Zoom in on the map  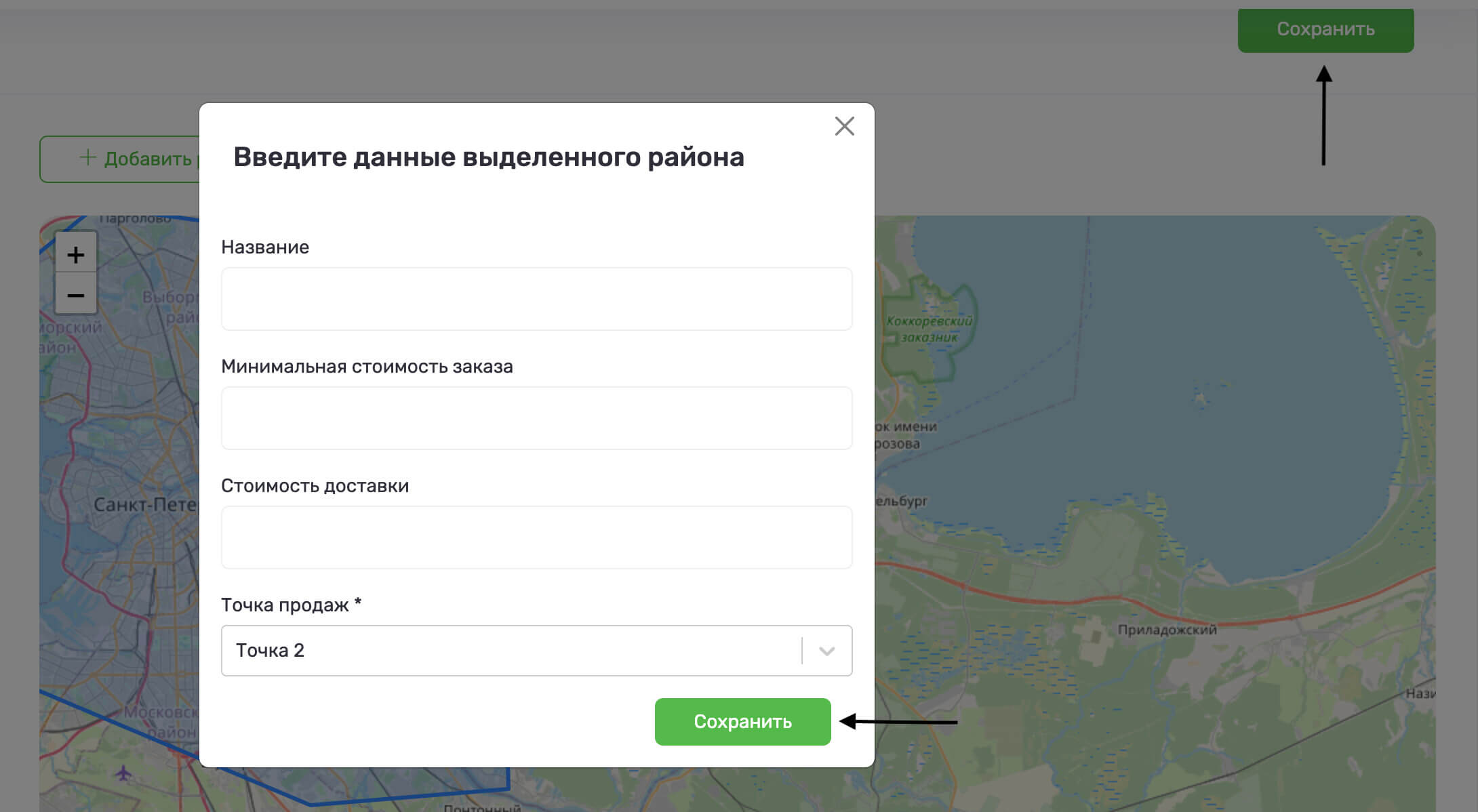[75, 255]
